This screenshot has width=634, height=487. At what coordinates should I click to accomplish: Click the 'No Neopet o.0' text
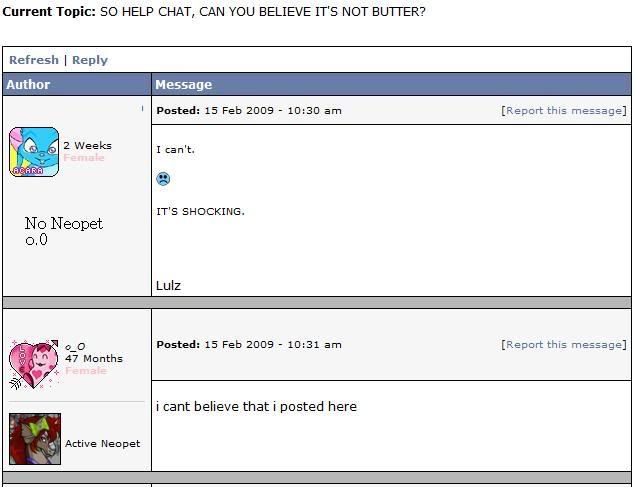tap(63, 231)
